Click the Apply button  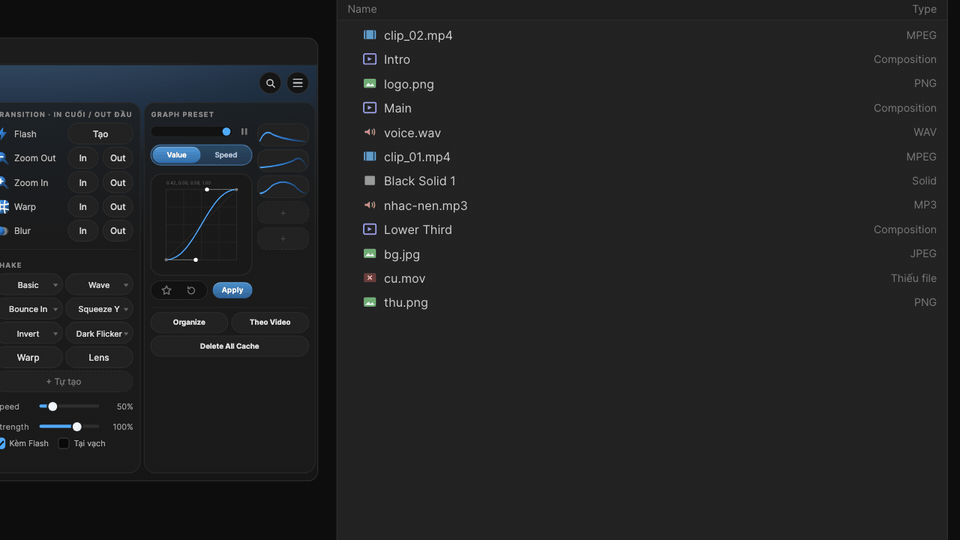coord(232,290)
